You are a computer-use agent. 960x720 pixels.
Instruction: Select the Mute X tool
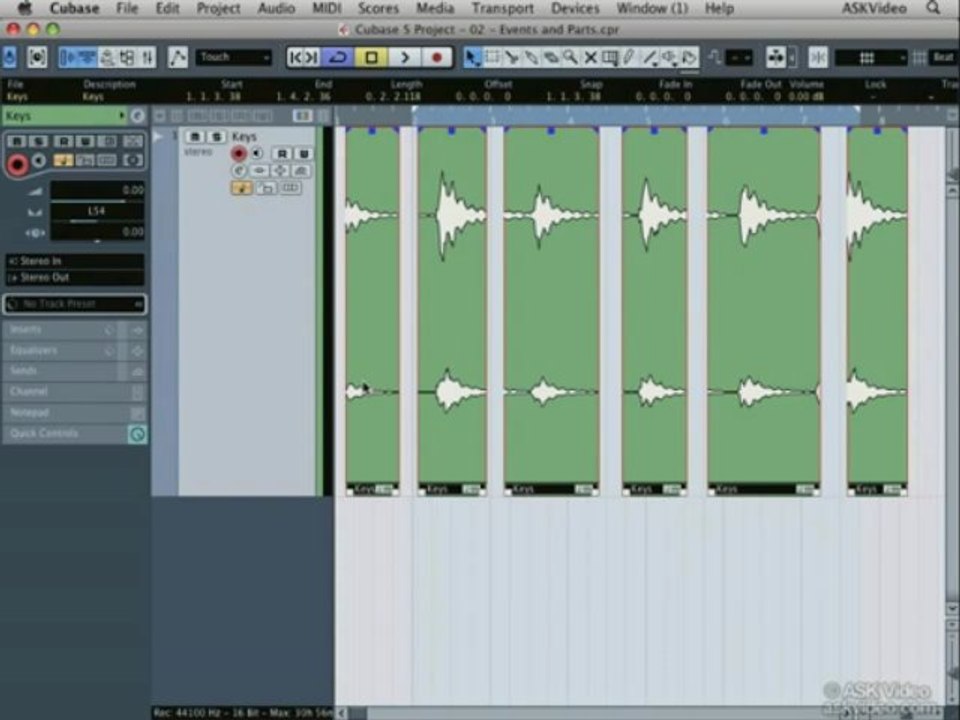click(590, 58)
